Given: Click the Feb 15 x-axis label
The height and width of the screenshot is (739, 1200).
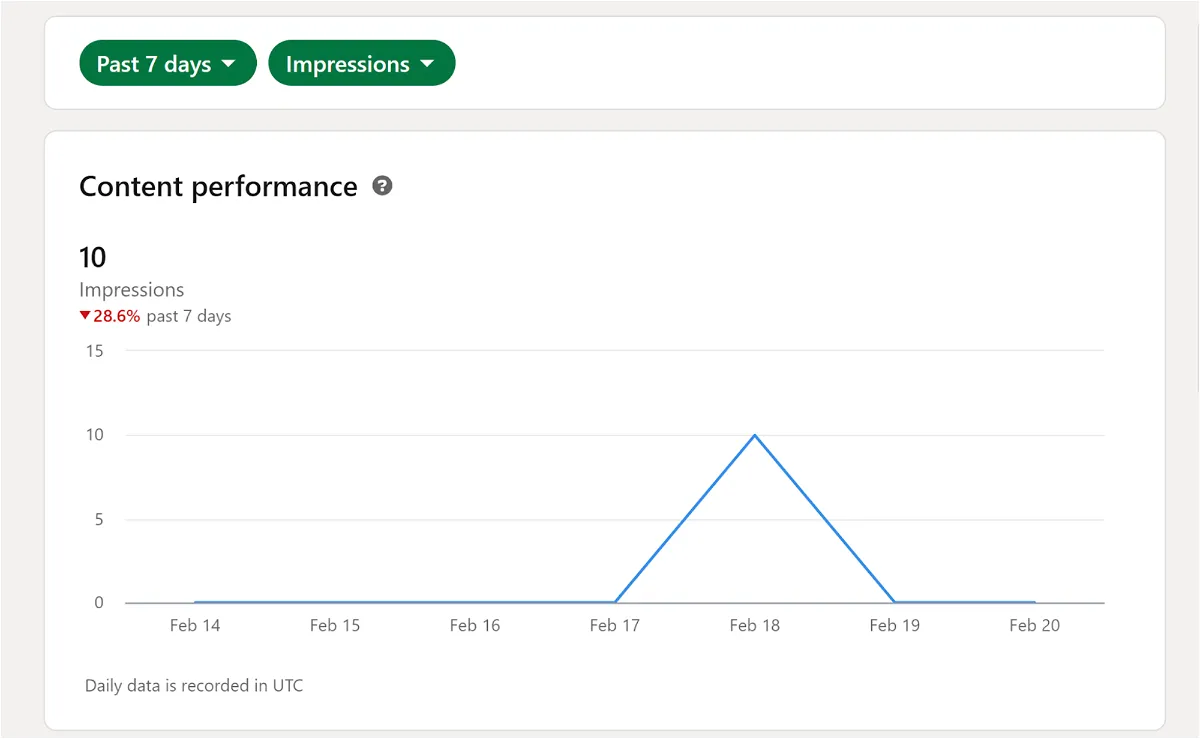Looking at the screenshot, I should click(335, 626).
